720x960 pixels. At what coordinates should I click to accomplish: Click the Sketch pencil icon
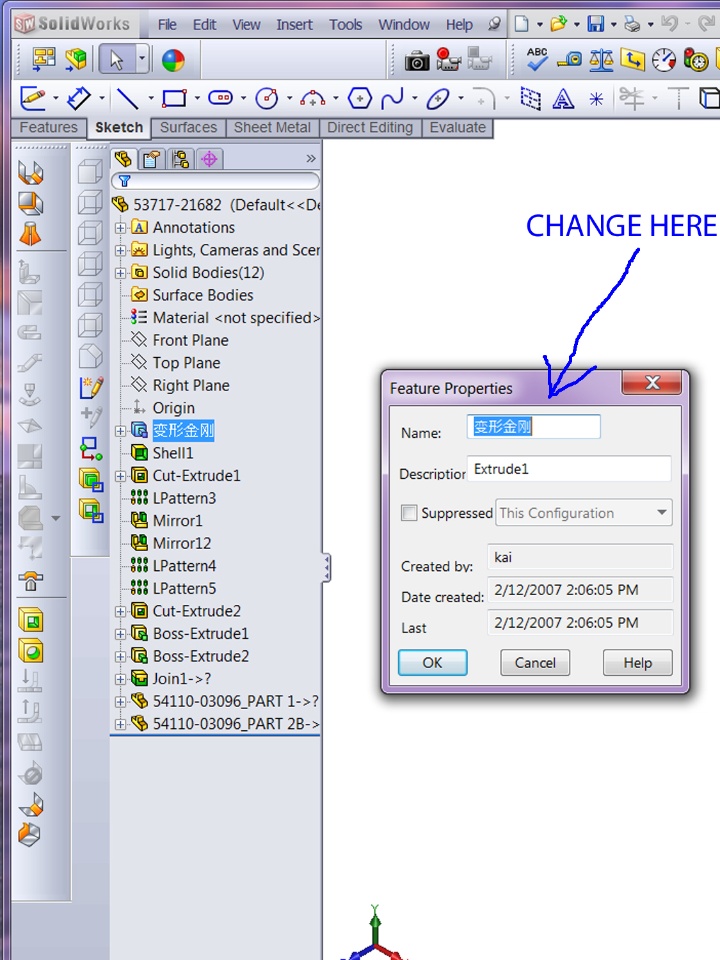[x=32, y=98]
